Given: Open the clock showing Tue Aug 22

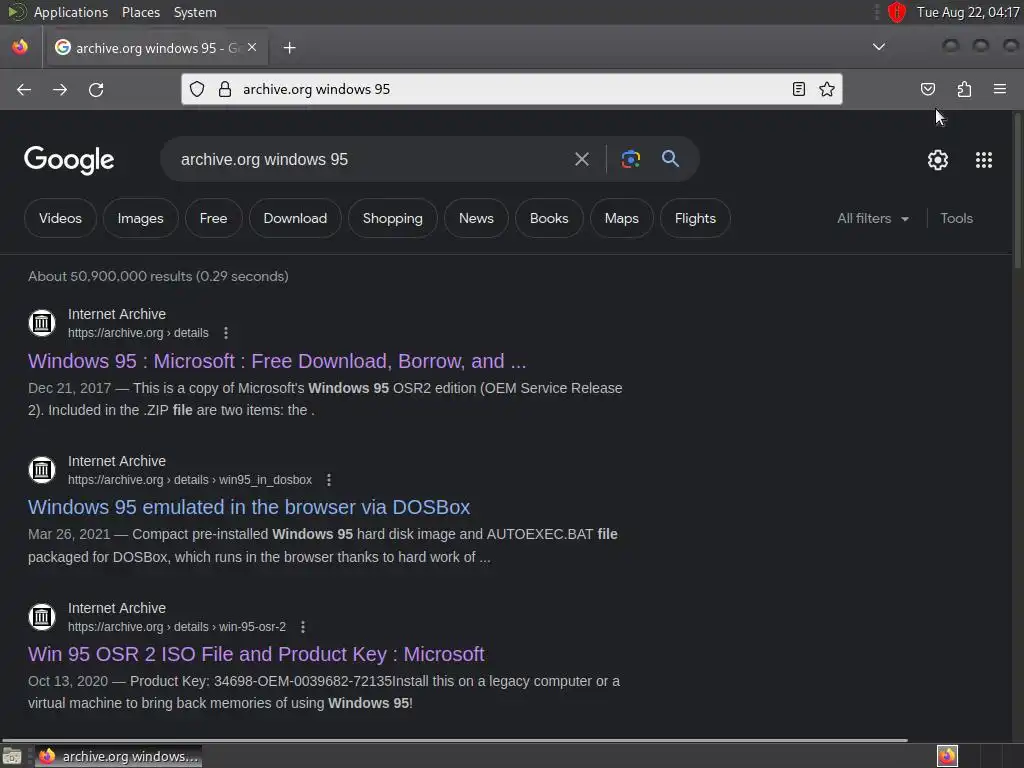Looking at the screenshot, I should tap(968, 12).
